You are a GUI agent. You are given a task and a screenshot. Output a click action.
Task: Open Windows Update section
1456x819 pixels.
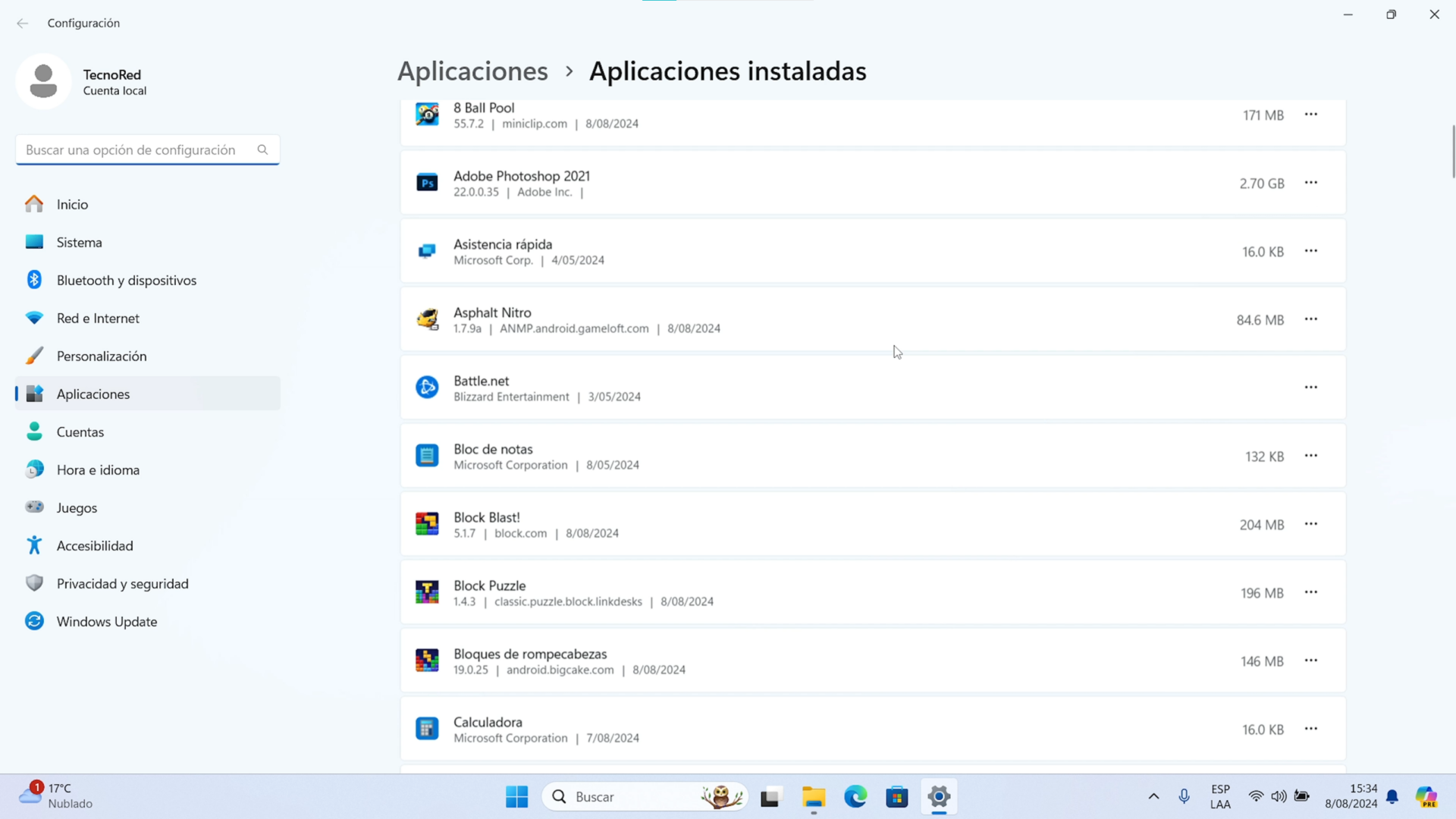(148, 621)
